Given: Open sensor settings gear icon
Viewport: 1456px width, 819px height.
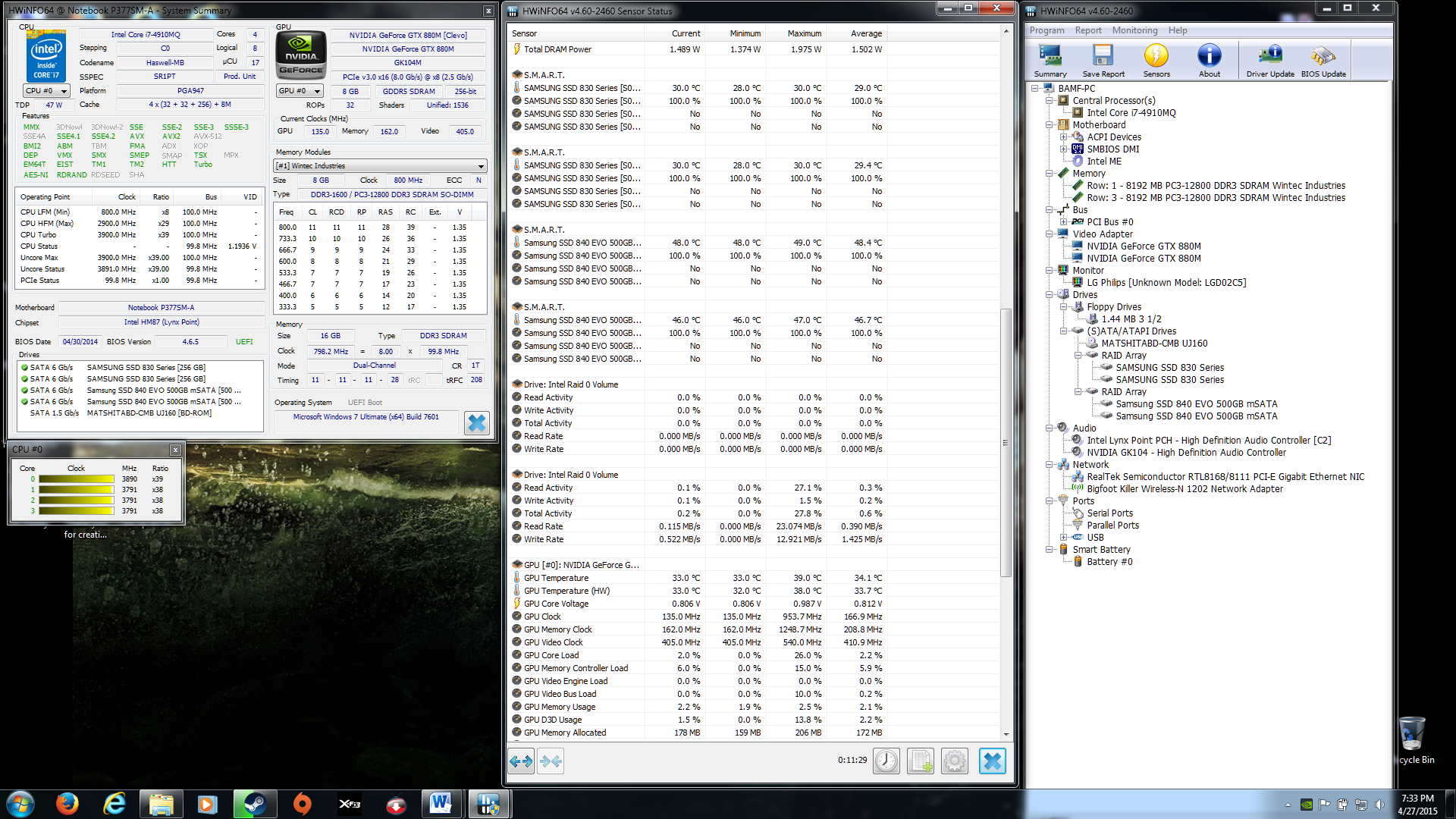Looking at the screenshot, I should [x=955, y=761].
